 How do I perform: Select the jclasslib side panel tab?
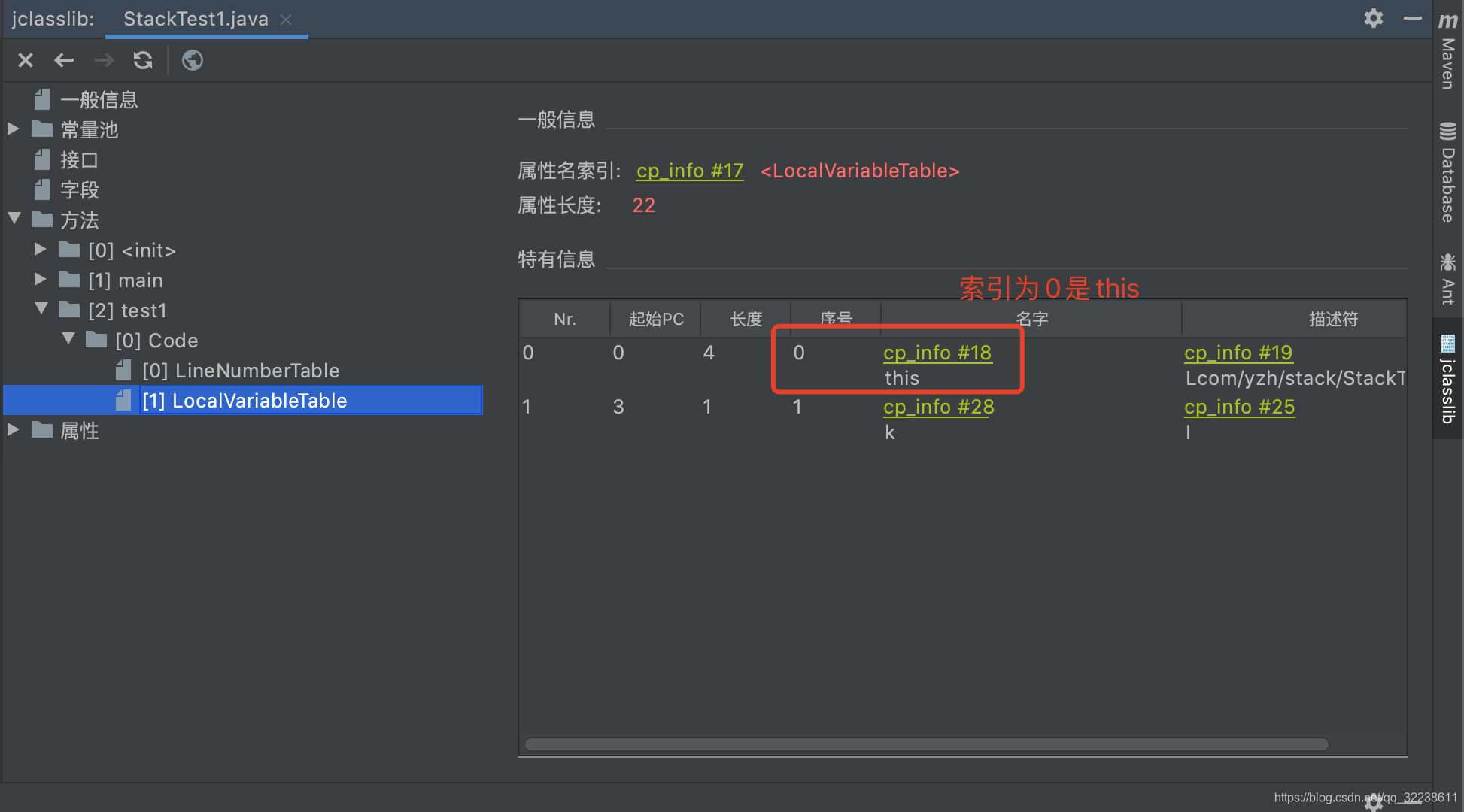click(x=1448, y=379)
